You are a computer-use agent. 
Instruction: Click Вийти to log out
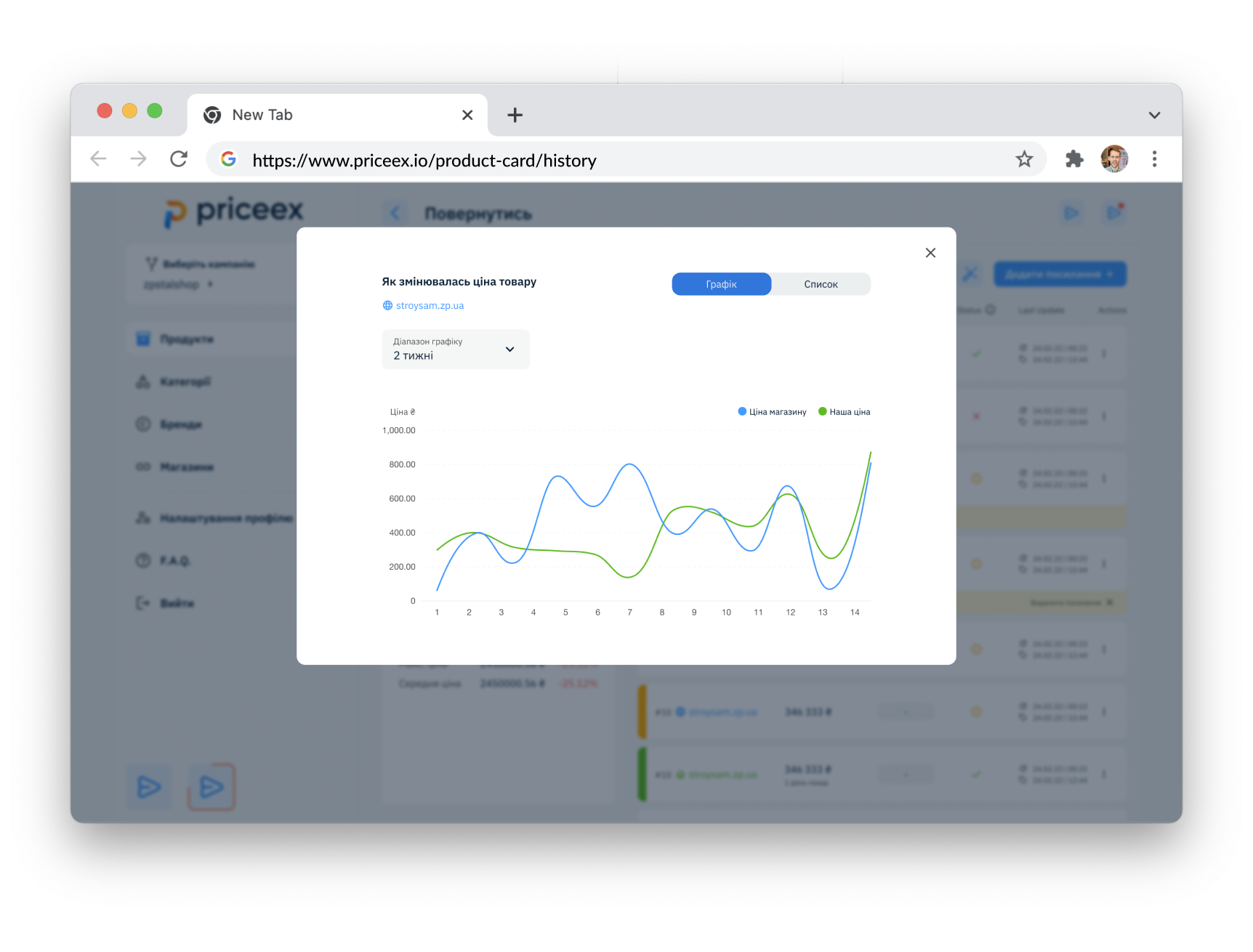pyautogui.click(x=165, y=603)
